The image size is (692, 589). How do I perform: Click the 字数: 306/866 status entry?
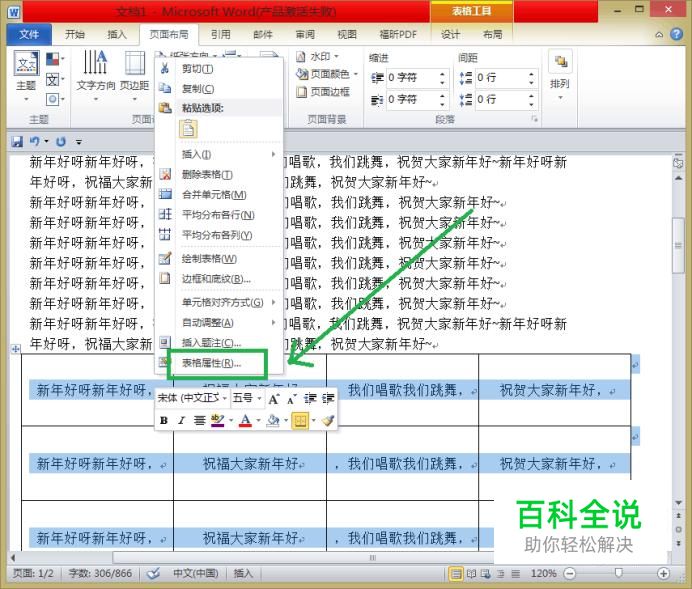click(x=100, y=573)
